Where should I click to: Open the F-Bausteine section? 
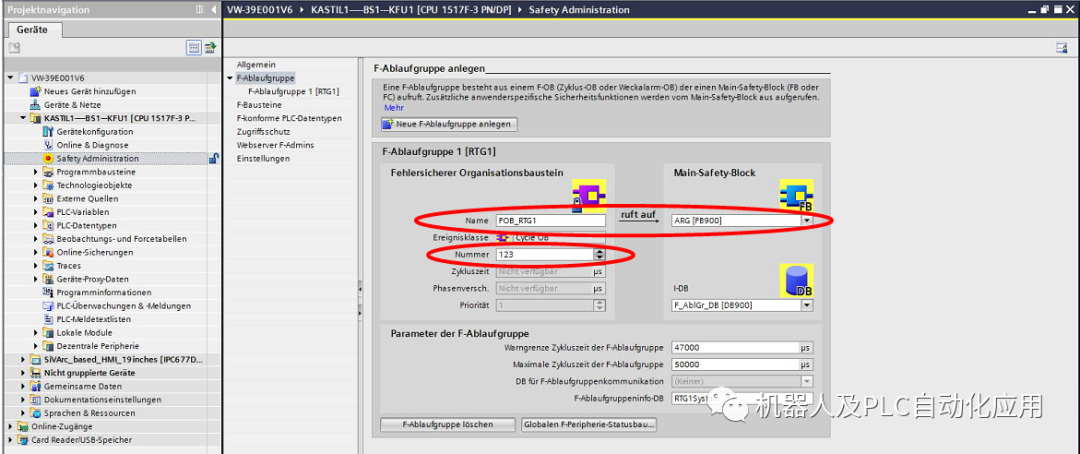(x=259, y=105)
